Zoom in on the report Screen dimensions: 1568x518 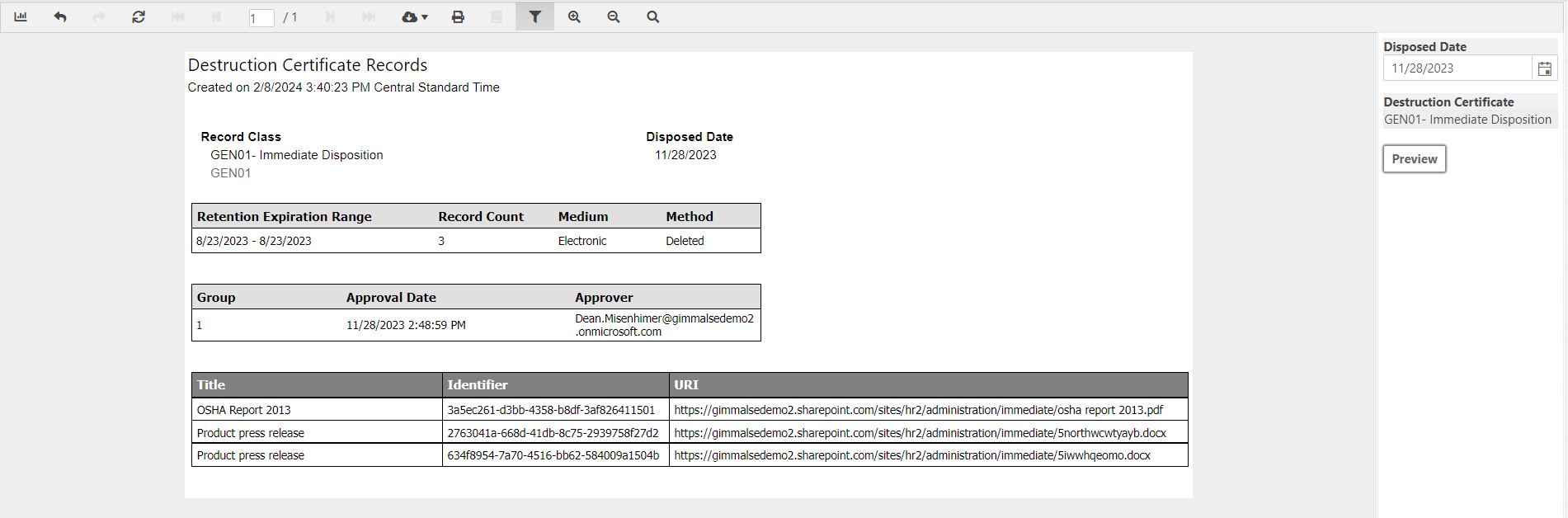click(574, 16)
